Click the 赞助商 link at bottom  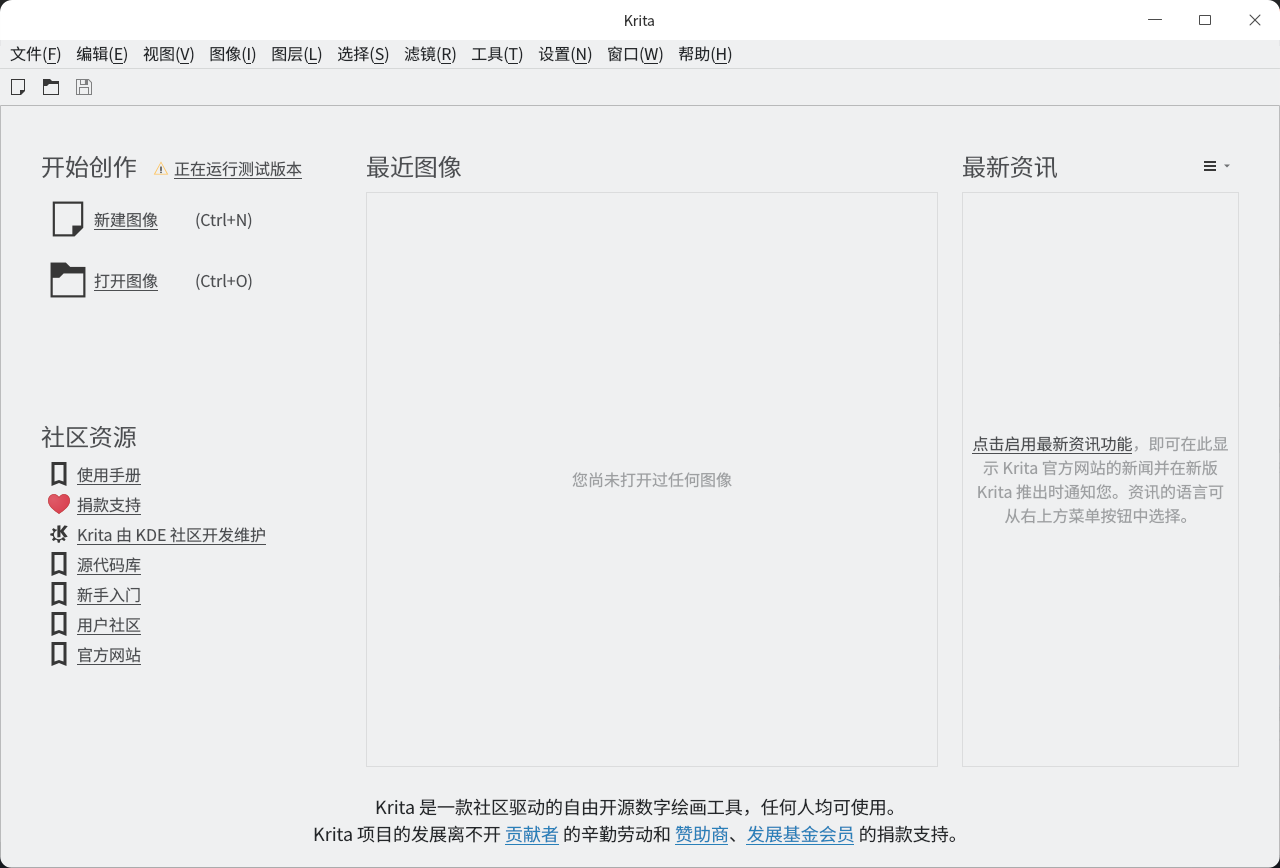(x=702, y=834)
